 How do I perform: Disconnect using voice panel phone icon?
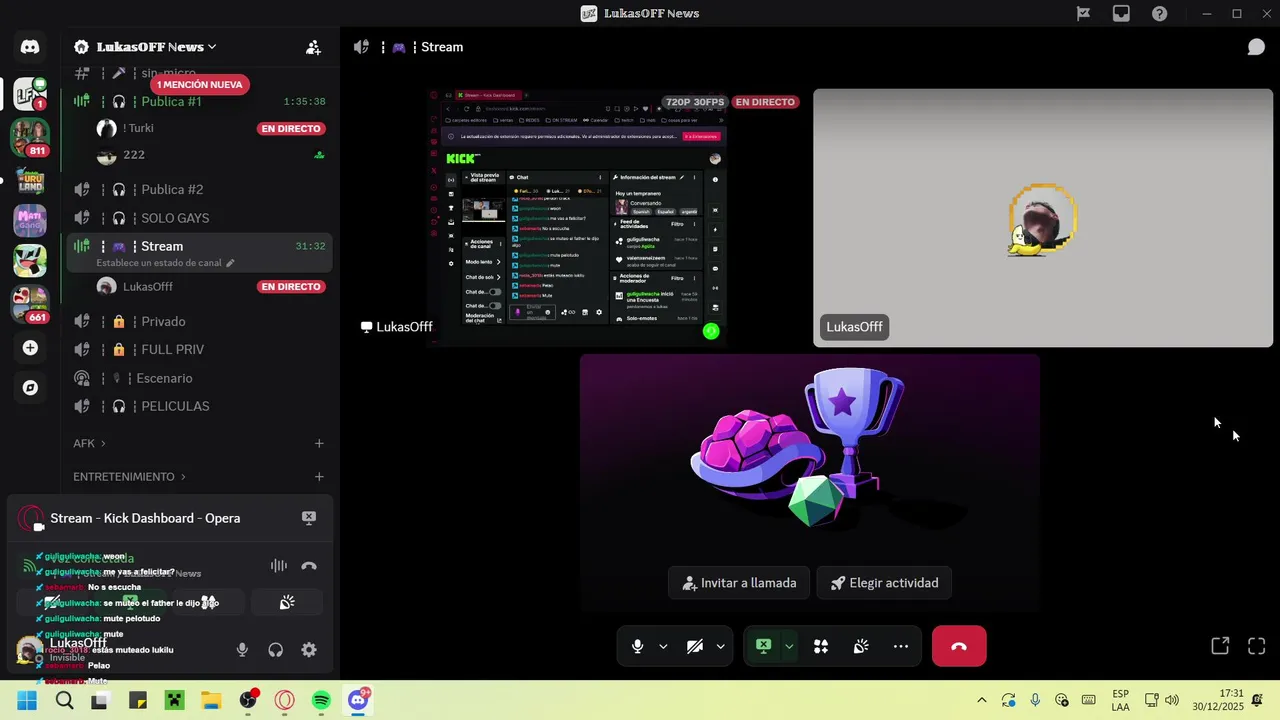pos(309,566)
